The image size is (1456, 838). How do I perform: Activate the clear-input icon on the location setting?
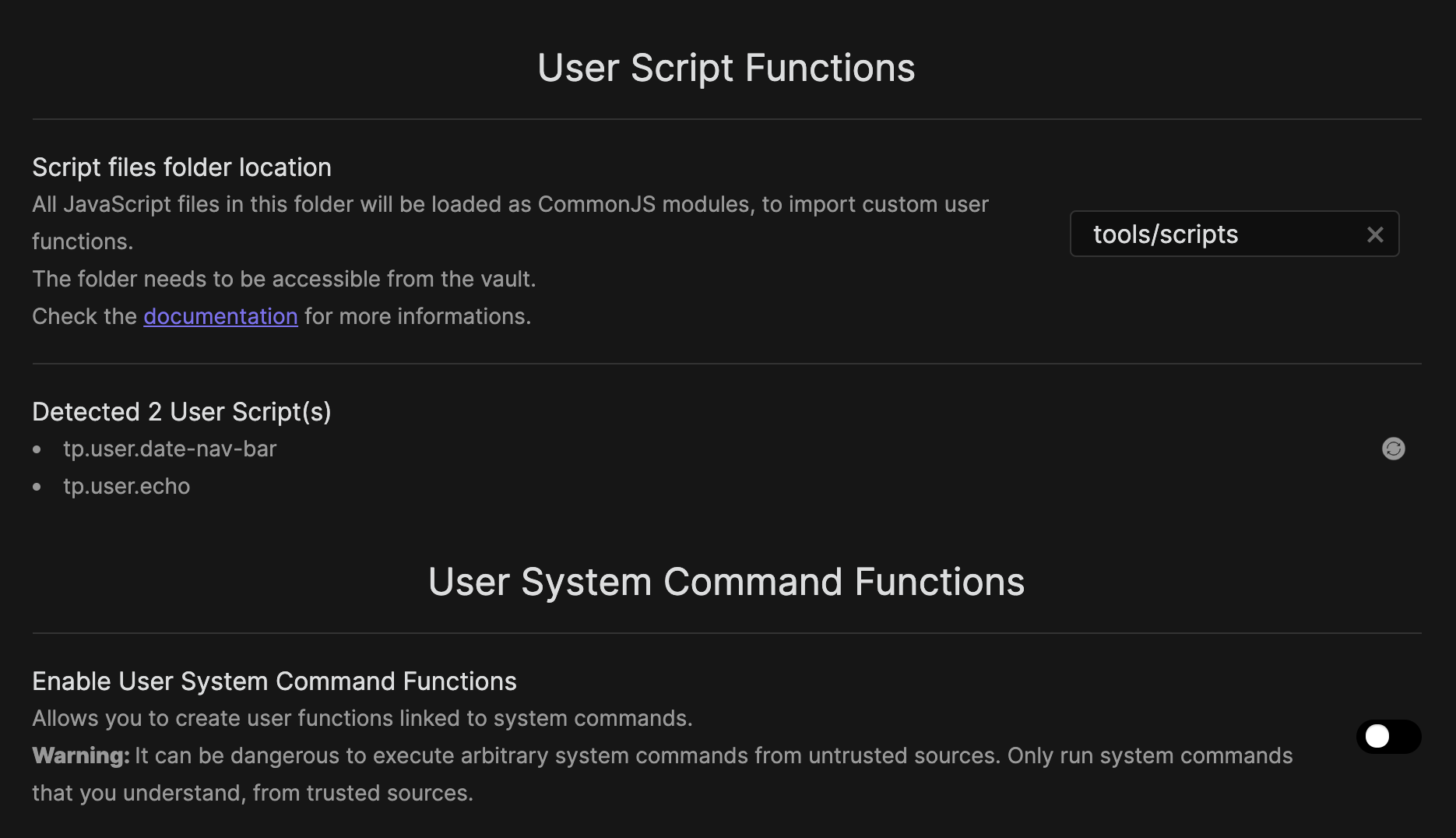(x=1375, y=234)
